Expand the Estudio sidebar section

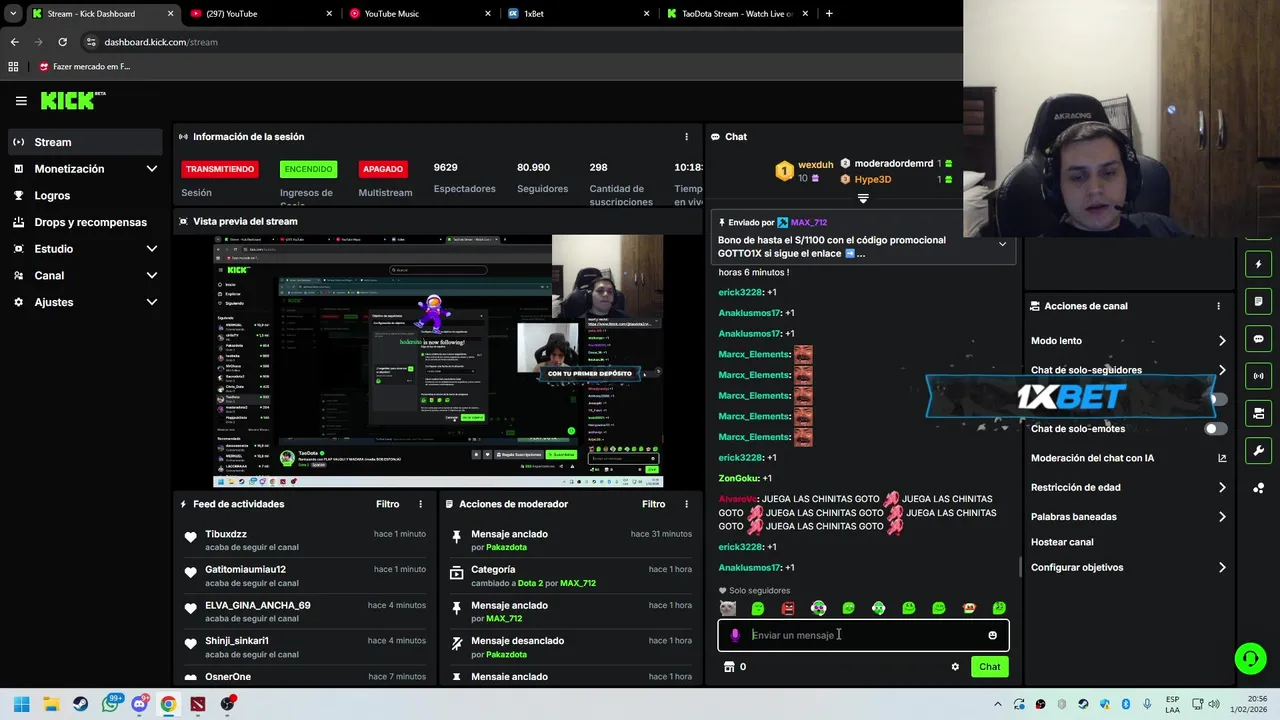tap(152, 249)
